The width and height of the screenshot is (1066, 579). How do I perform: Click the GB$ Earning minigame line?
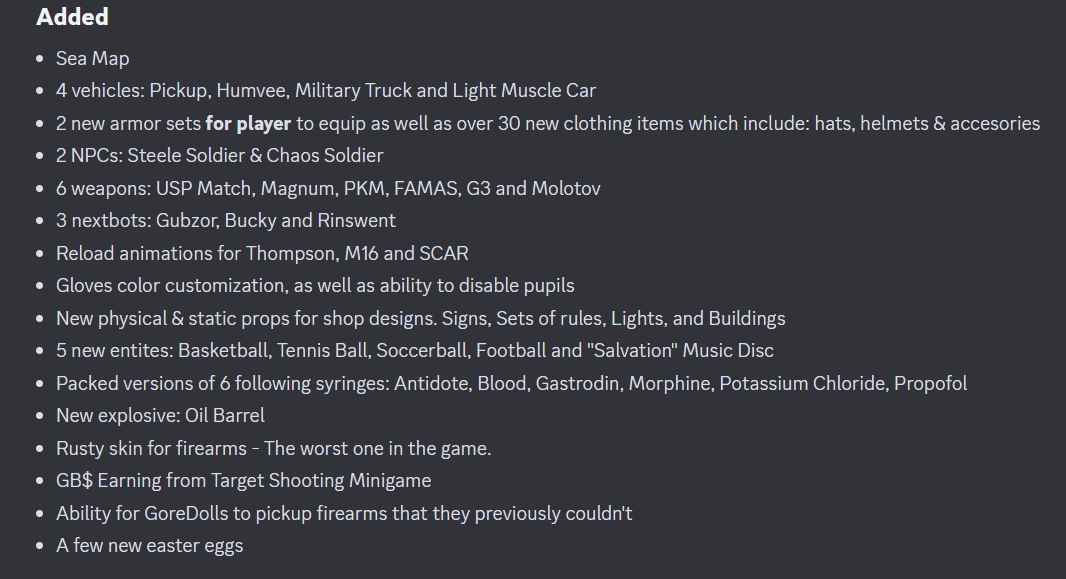pos(243,481)
